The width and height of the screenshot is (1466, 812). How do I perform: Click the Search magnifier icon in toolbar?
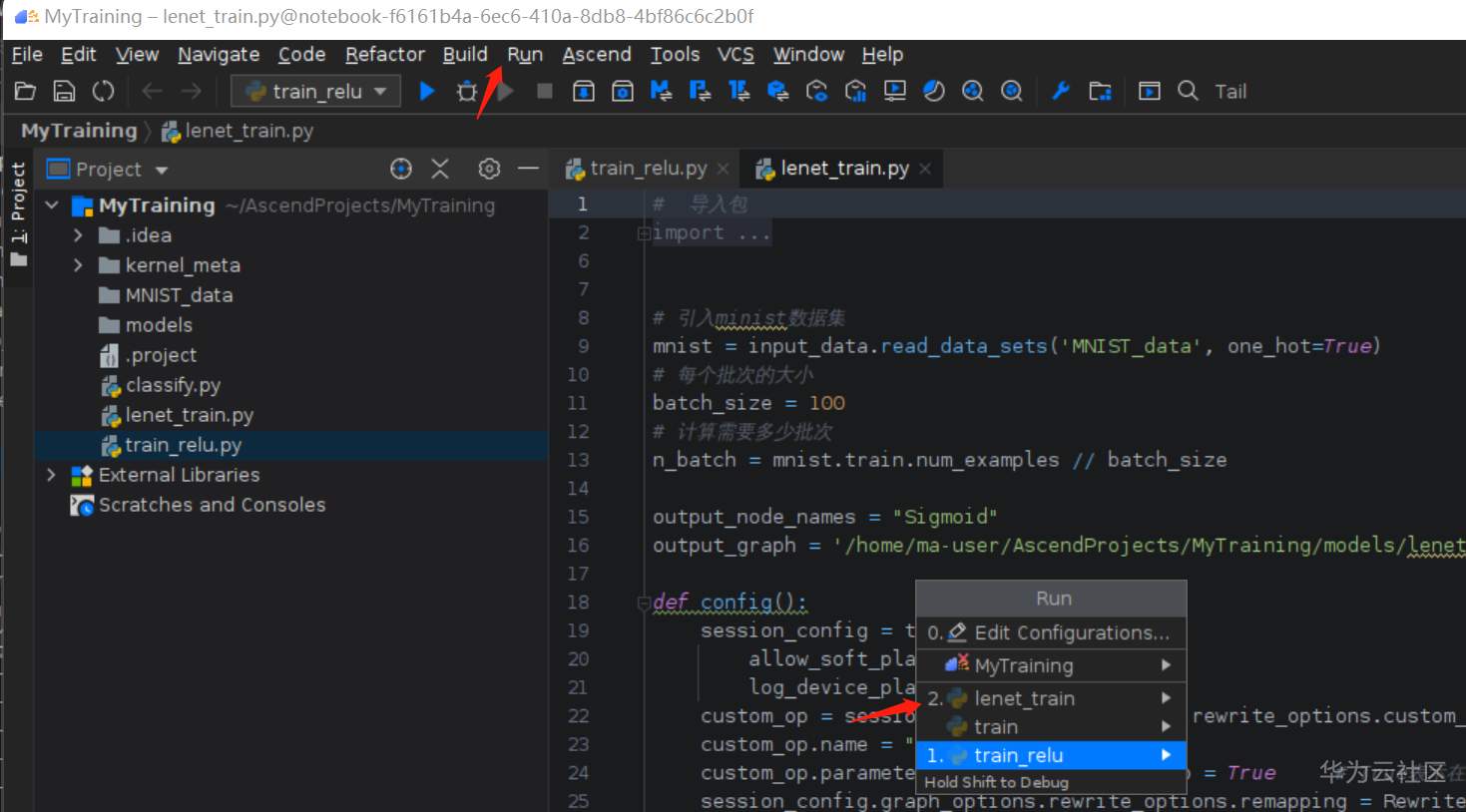click(x=1188, y=91)
